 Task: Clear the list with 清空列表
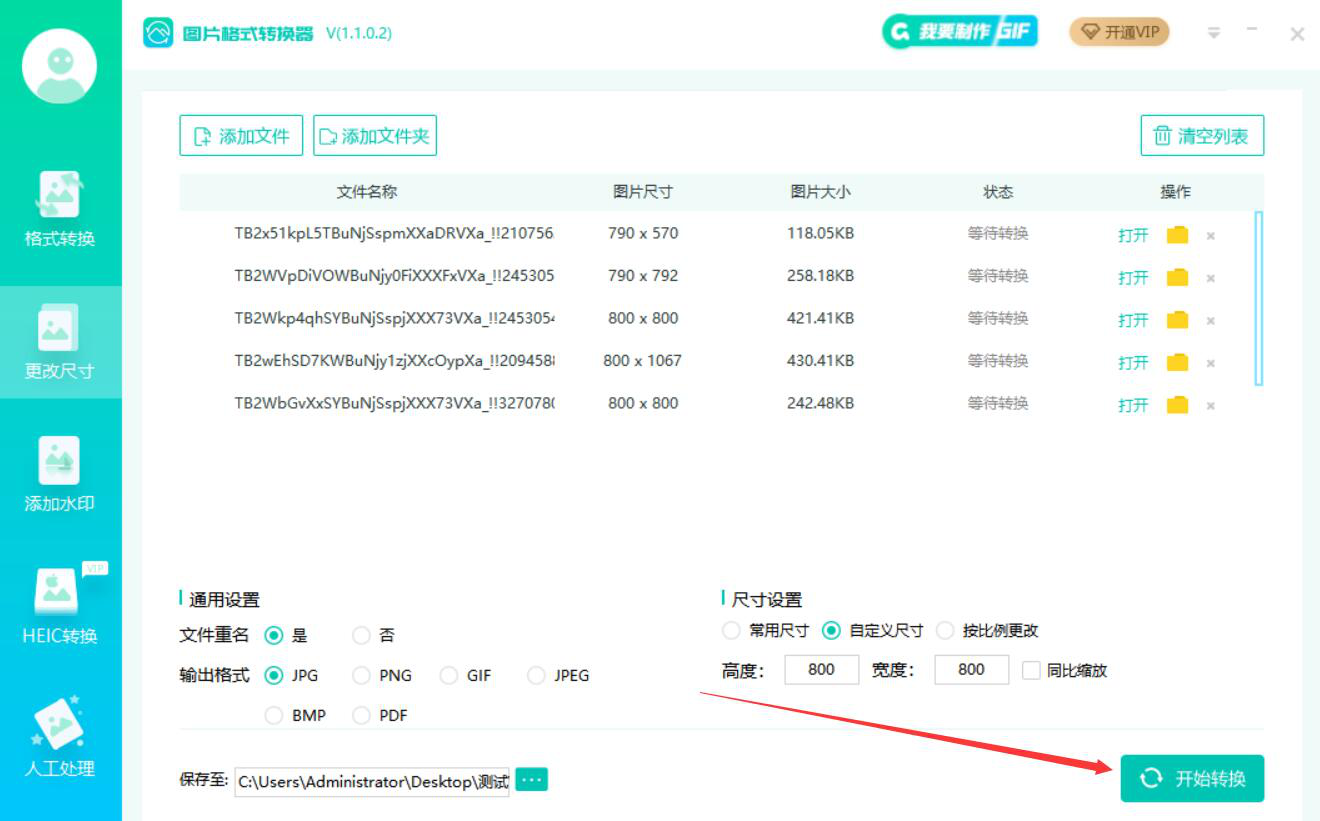(1202, 136)
